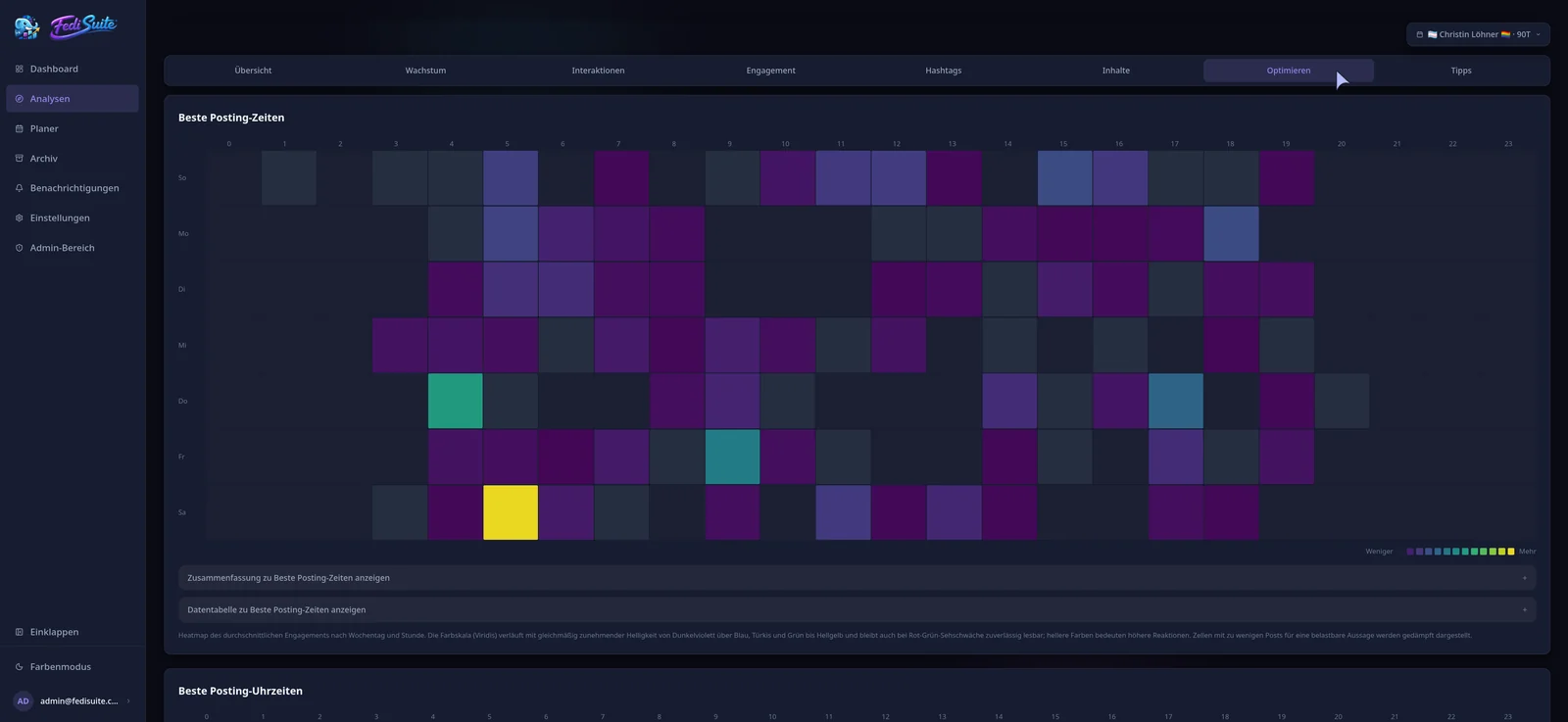1568x722 pixels.
Task: Click the 'Fr' heatmap row label
Action: point(181,457)
